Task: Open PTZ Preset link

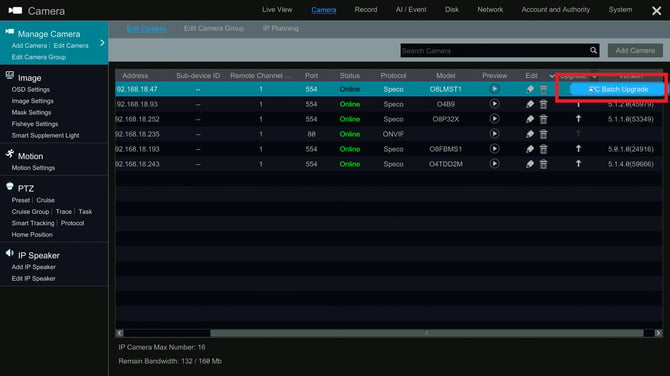Action: pyautogui.click(x=21, y=200)
